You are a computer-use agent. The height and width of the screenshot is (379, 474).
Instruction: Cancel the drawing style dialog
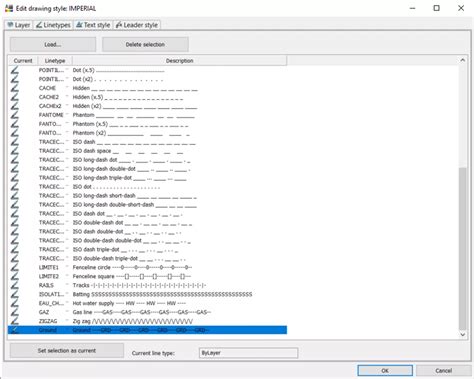443,371
